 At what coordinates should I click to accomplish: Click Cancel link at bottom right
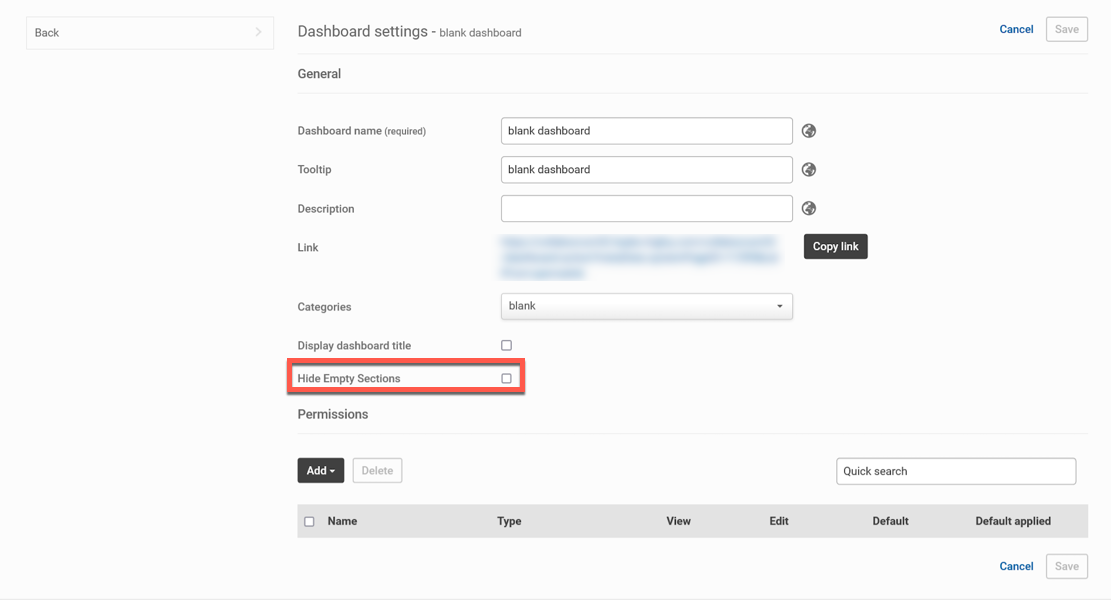pyautogui.click(x=1016, y=566)
